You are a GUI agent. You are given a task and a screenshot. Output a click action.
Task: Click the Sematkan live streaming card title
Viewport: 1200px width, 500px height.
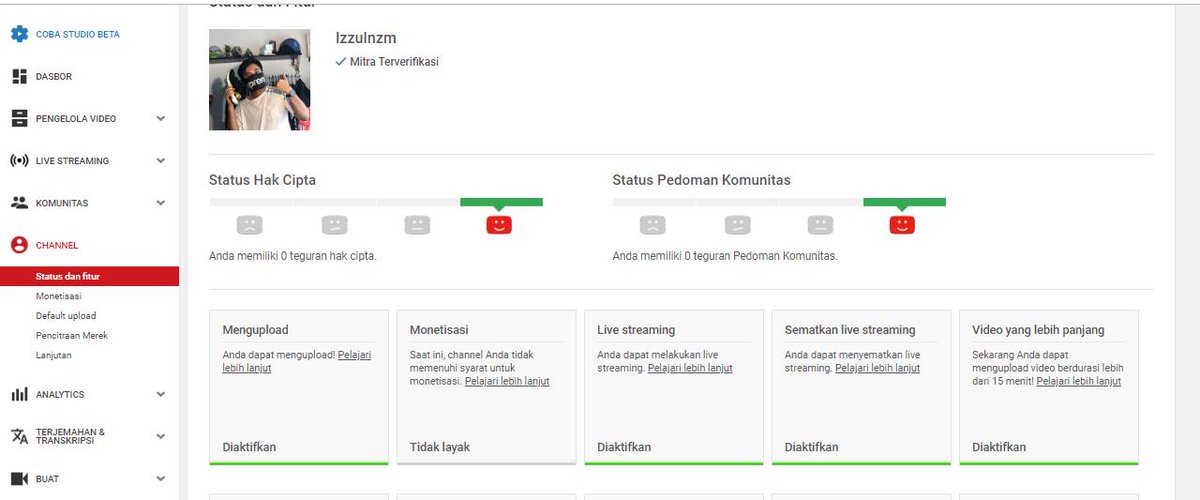[x=850, y=330]
